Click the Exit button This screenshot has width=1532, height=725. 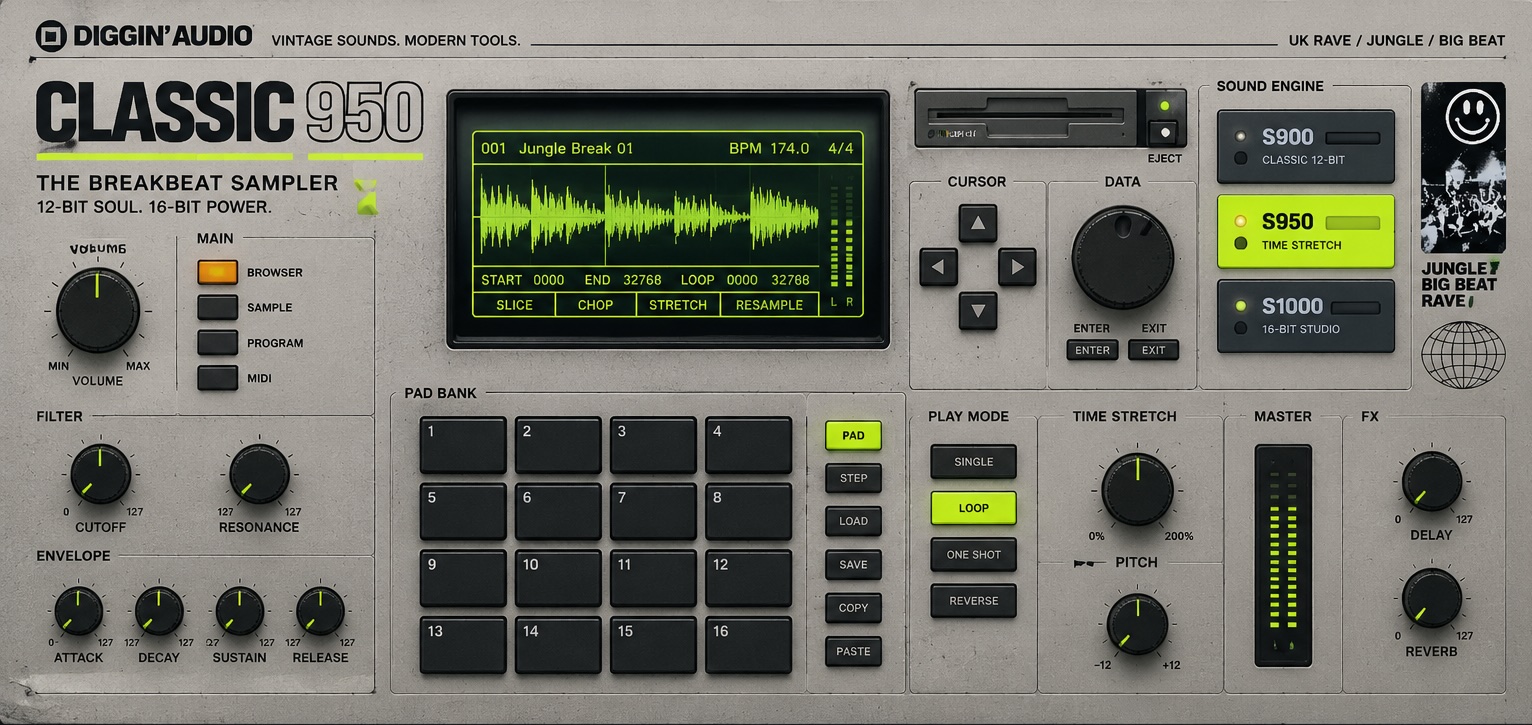[1154, 350]
